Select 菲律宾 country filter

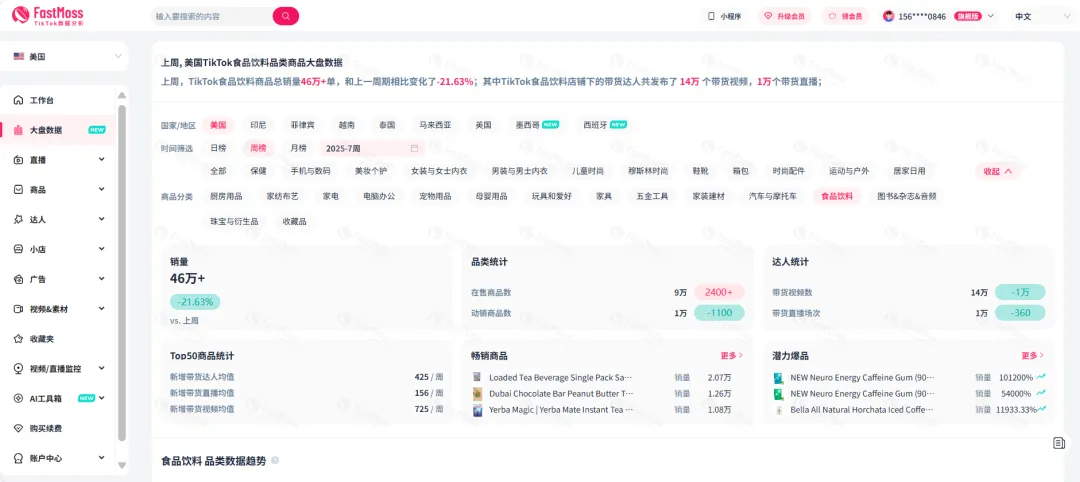(x=302, y=125)
